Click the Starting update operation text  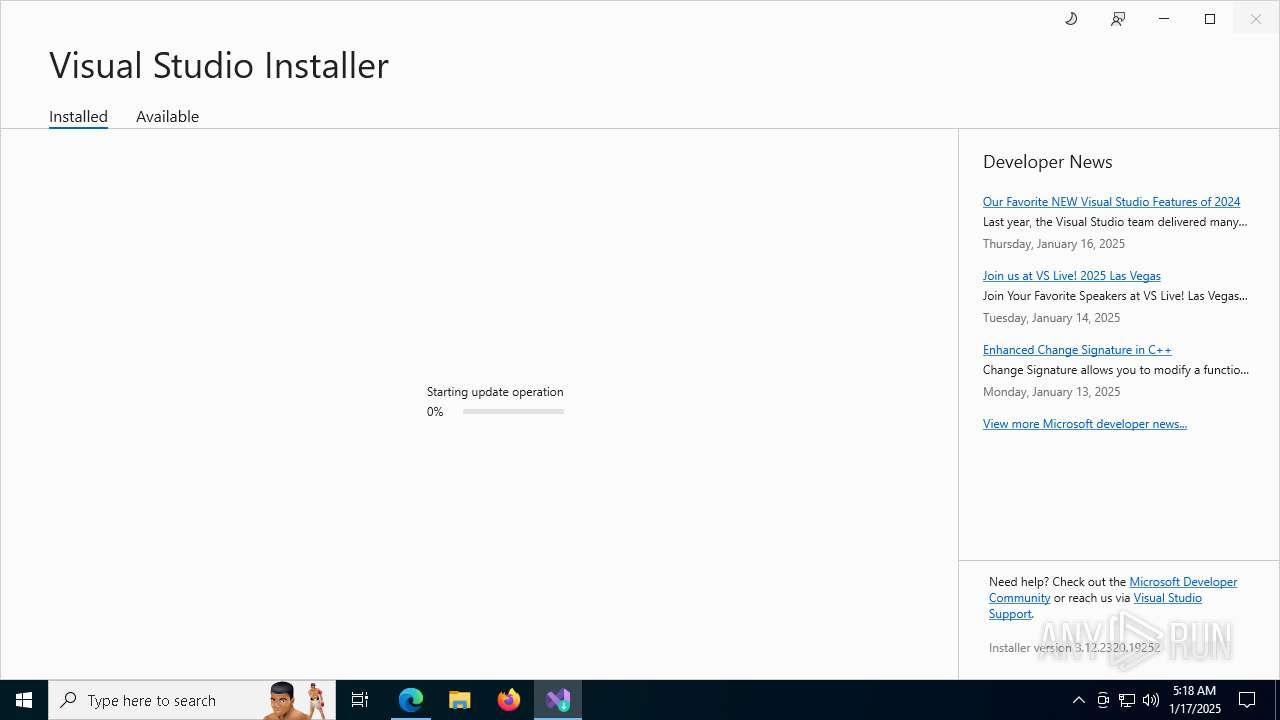coord(495,392)
